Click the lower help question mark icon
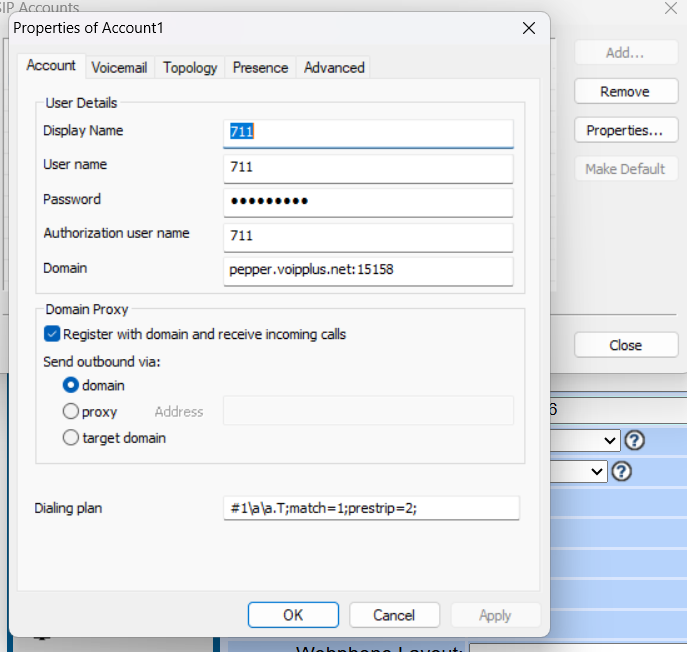Viewport: 687px width, 652px height. (621, 471)
